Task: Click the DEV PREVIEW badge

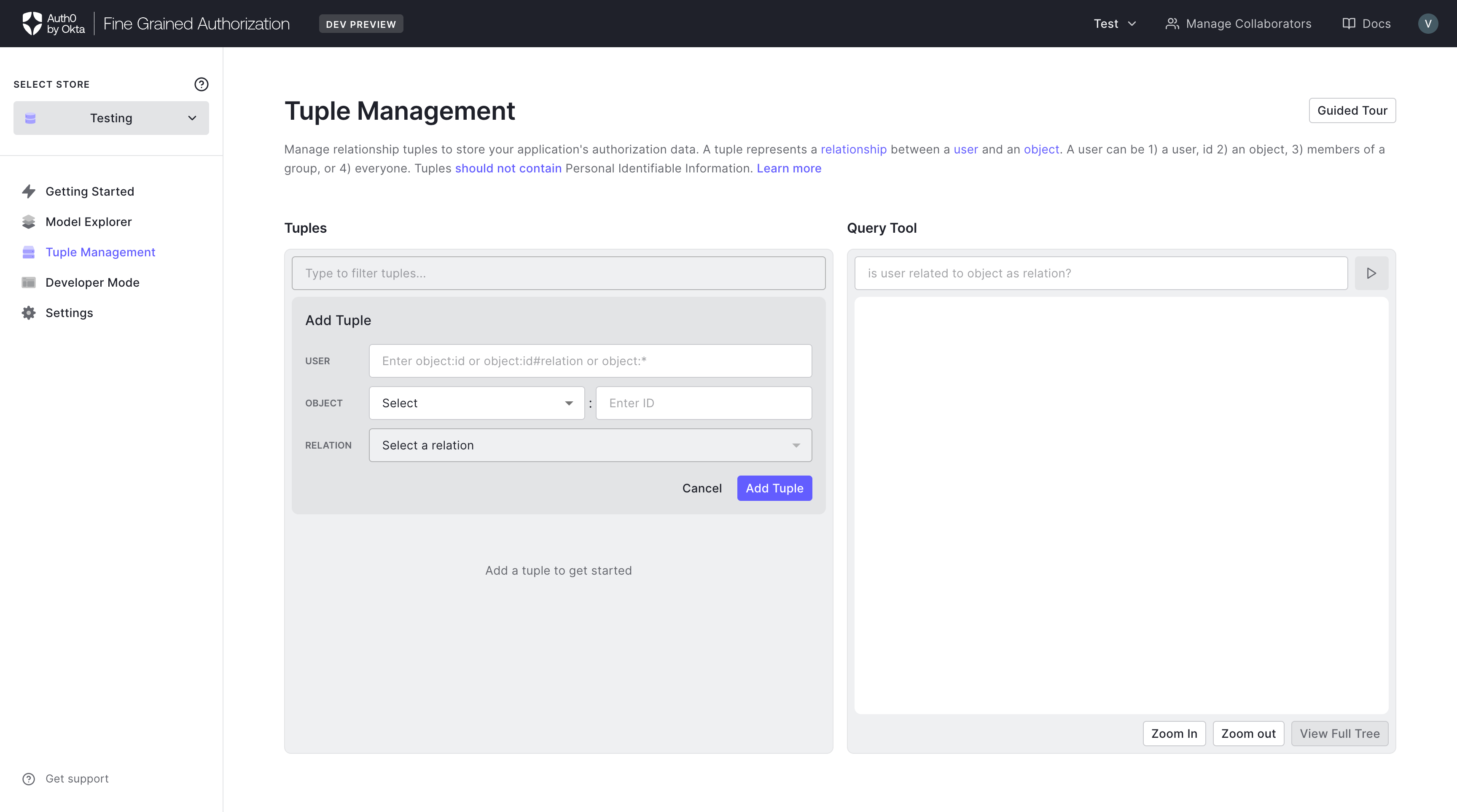Action: click(x=361, y=24)
